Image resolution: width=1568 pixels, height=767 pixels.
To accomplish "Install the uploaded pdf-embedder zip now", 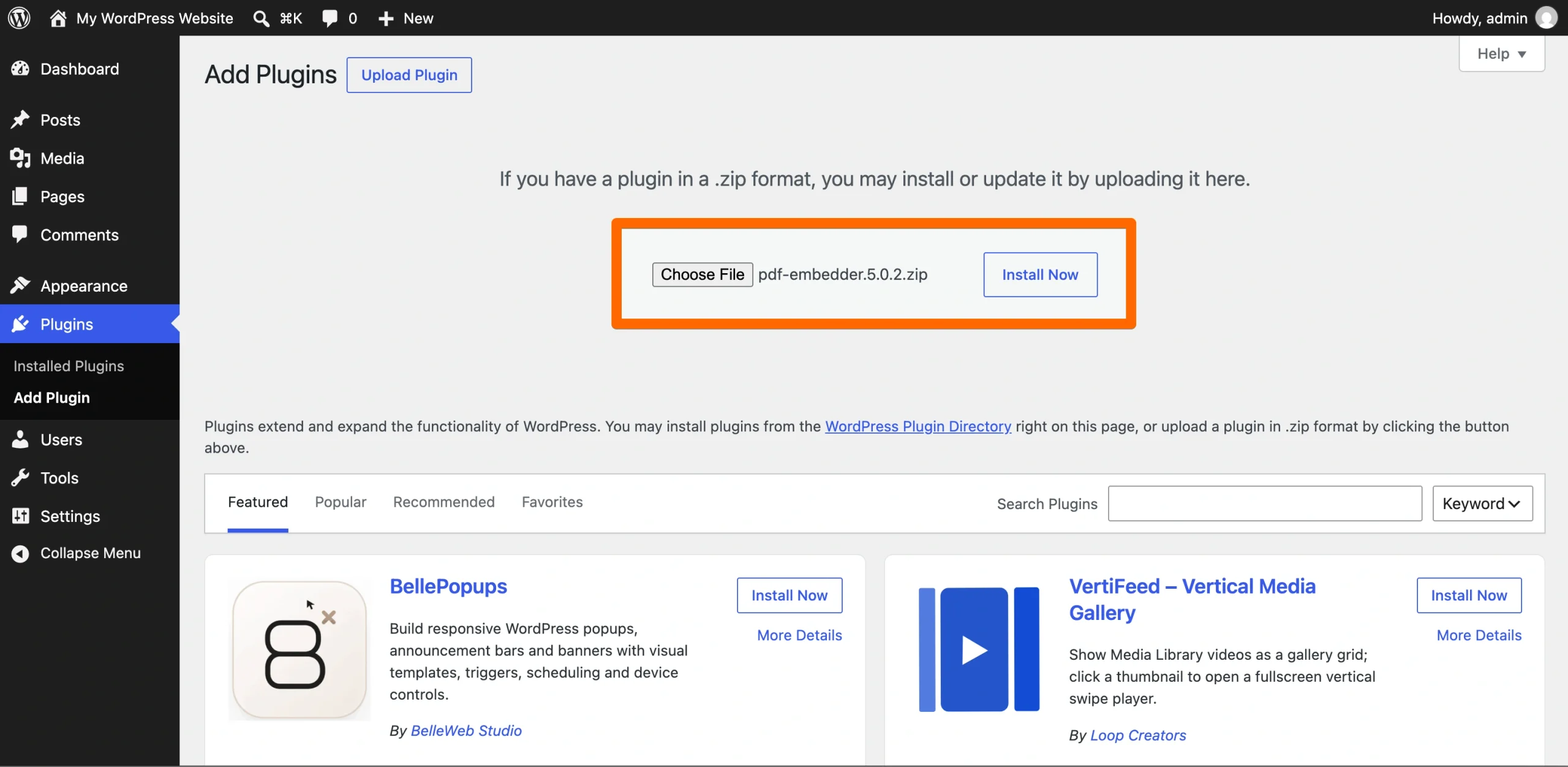I will click(x=1040, y=274).
